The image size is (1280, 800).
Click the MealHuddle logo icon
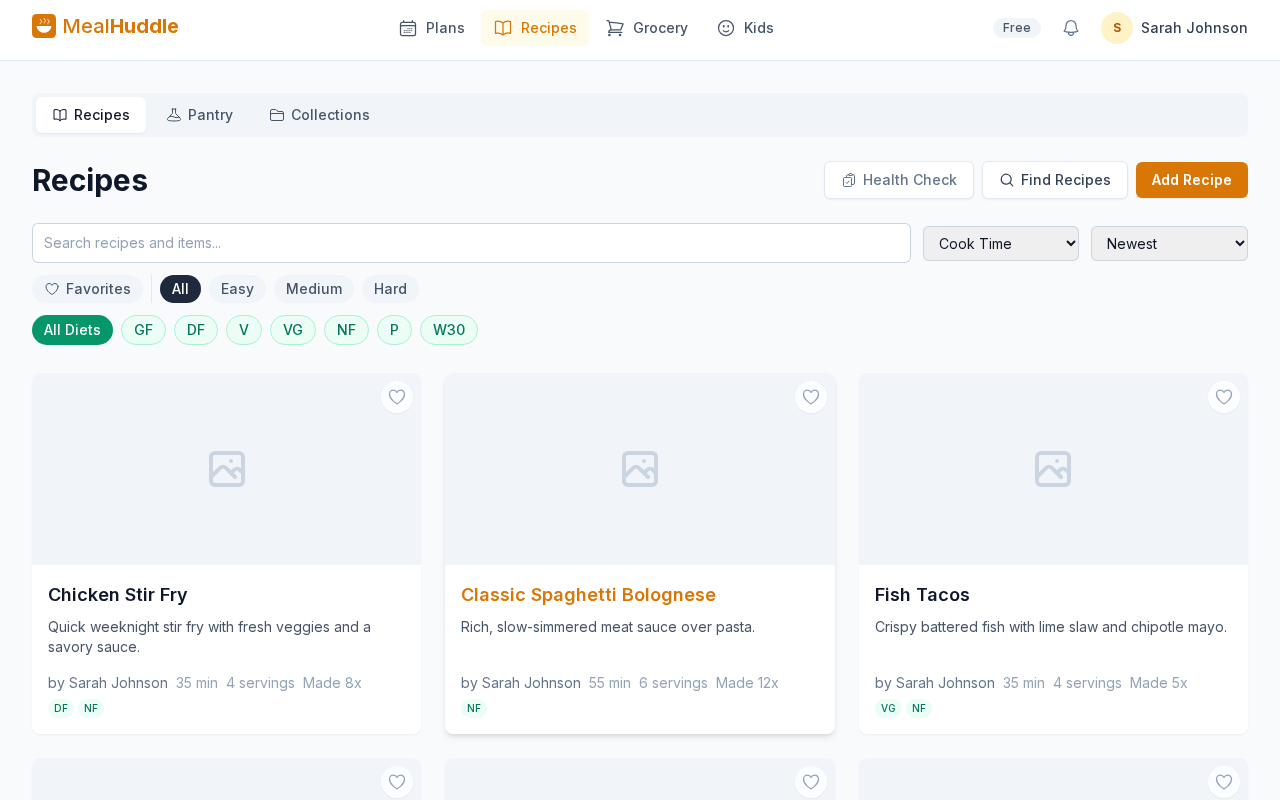[42, 25]
